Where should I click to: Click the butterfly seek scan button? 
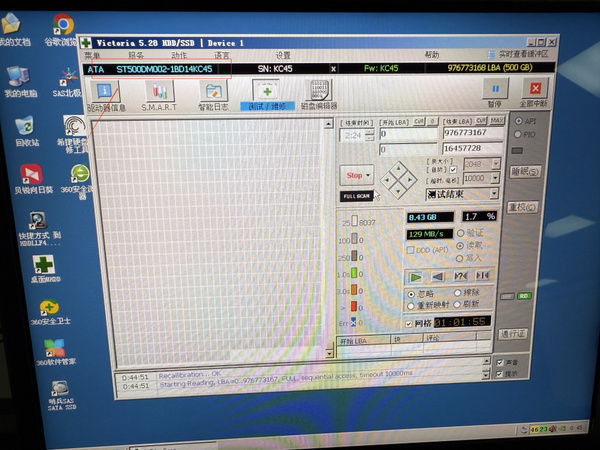[482, 275]
